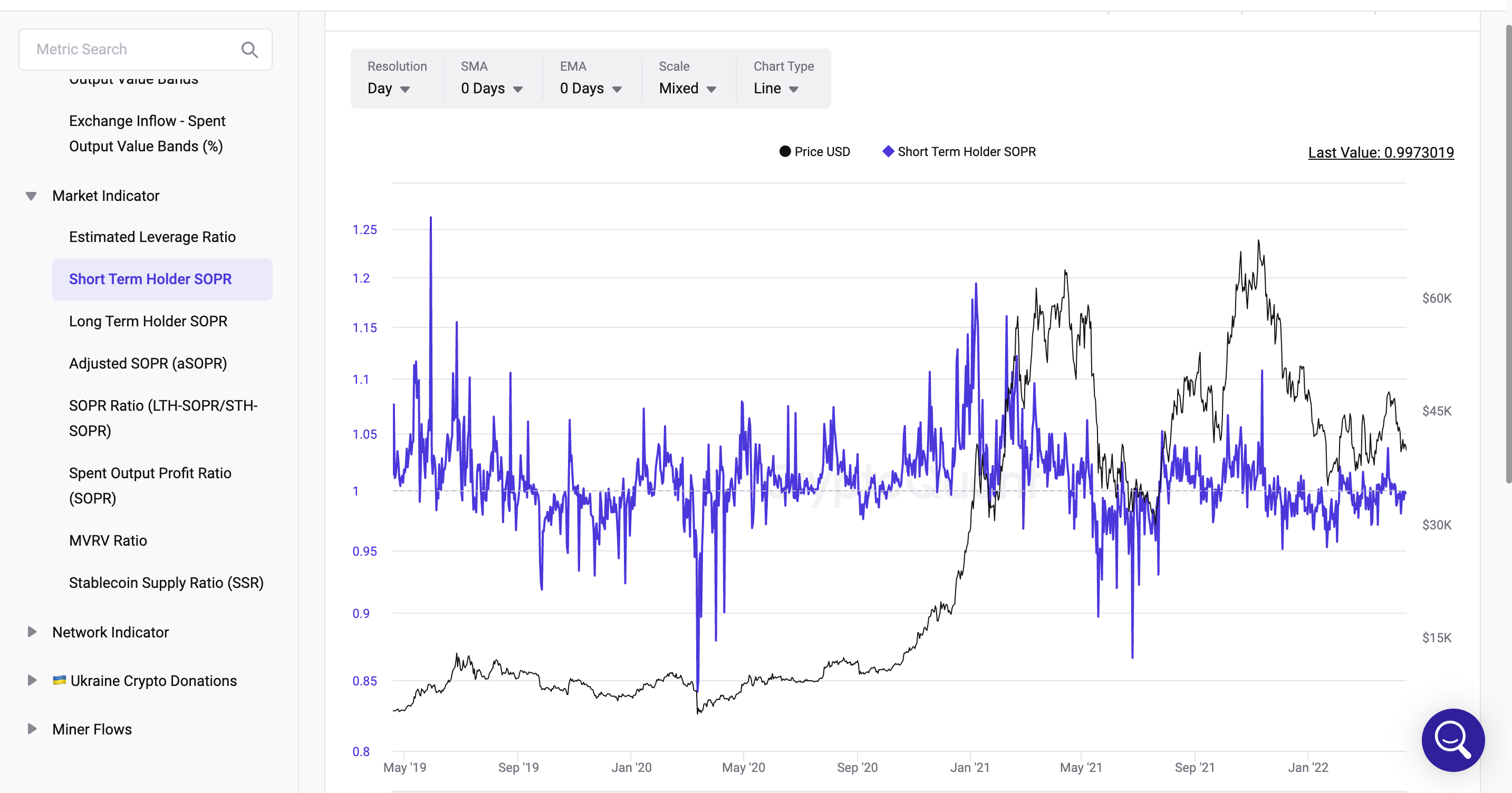This screenshot has width=1512, height=793.
Task: Select Stablecoin Supply Ratio (SSR) metric
Action: pos(166,583)
